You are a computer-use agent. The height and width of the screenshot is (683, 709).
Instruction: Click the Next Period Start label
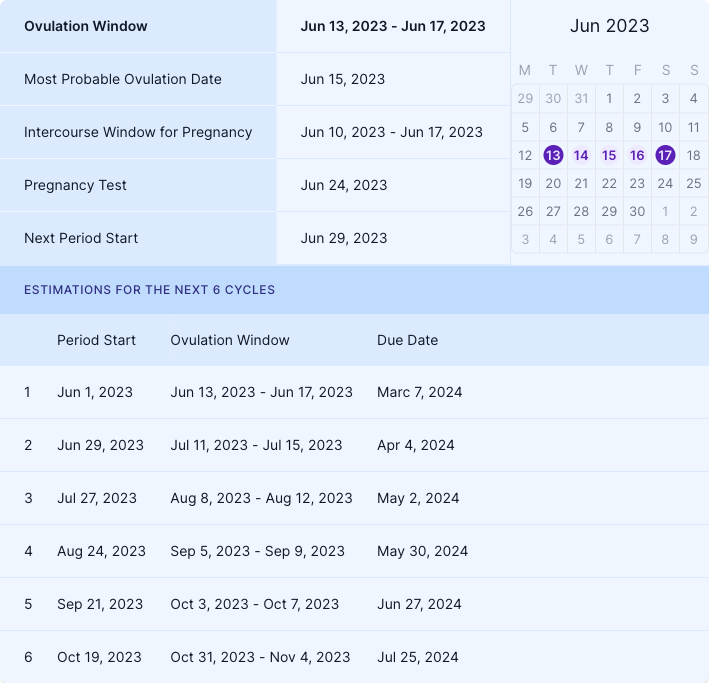(81, 238)
